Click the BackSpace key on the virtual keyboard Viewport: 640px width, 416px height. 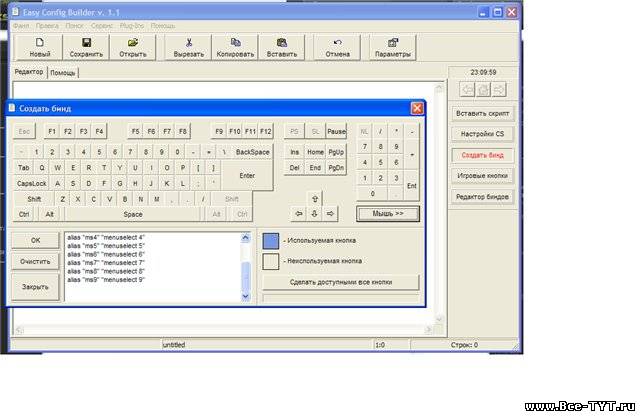coord(252,152)
